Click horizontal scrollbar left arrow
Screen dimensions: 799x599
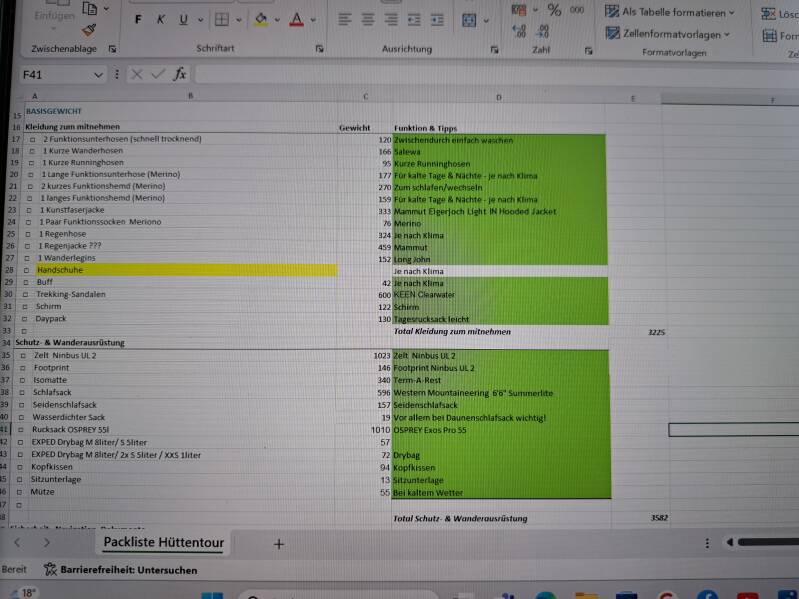pos(730,542)
